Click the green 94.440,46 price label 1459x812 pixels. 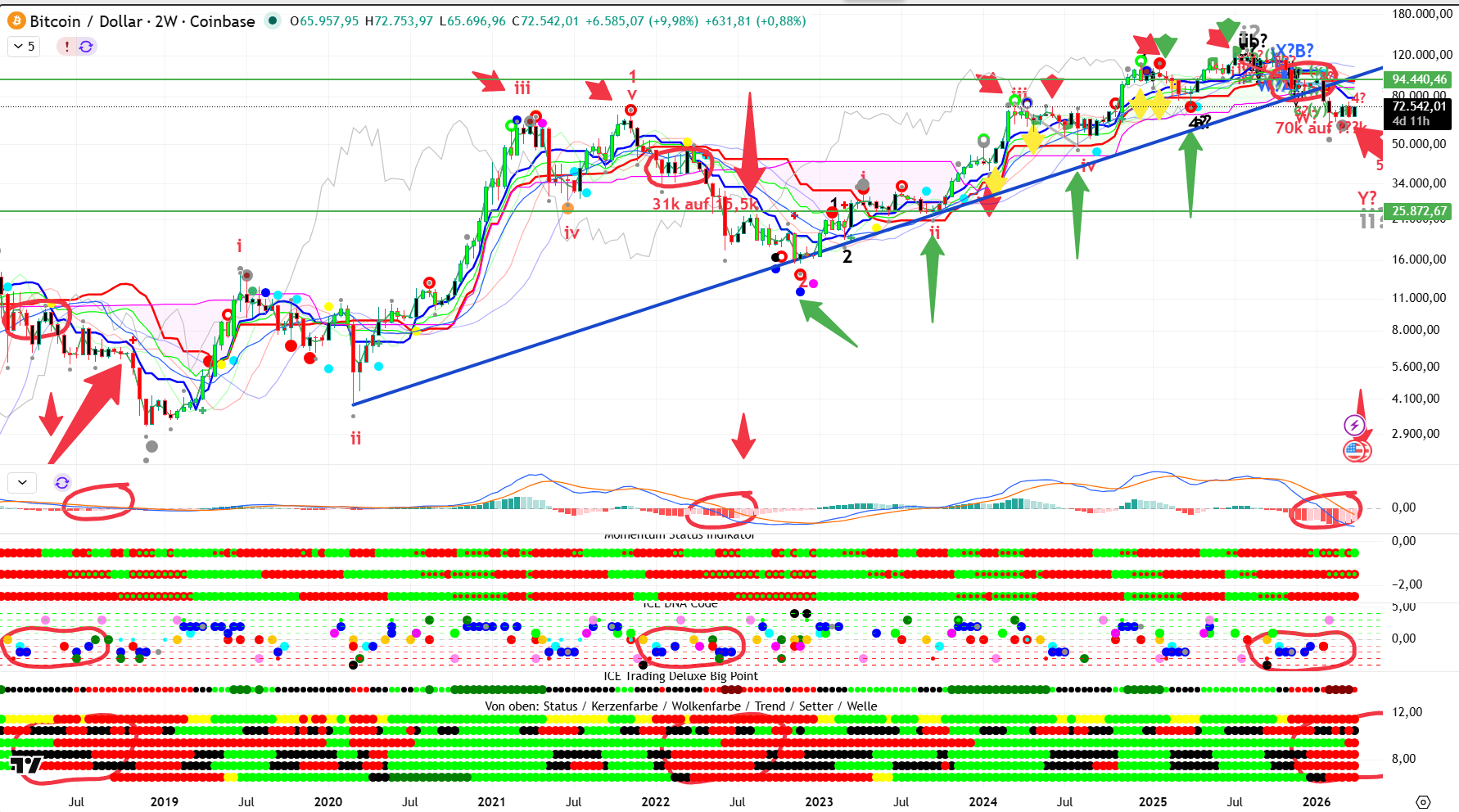1419,79
